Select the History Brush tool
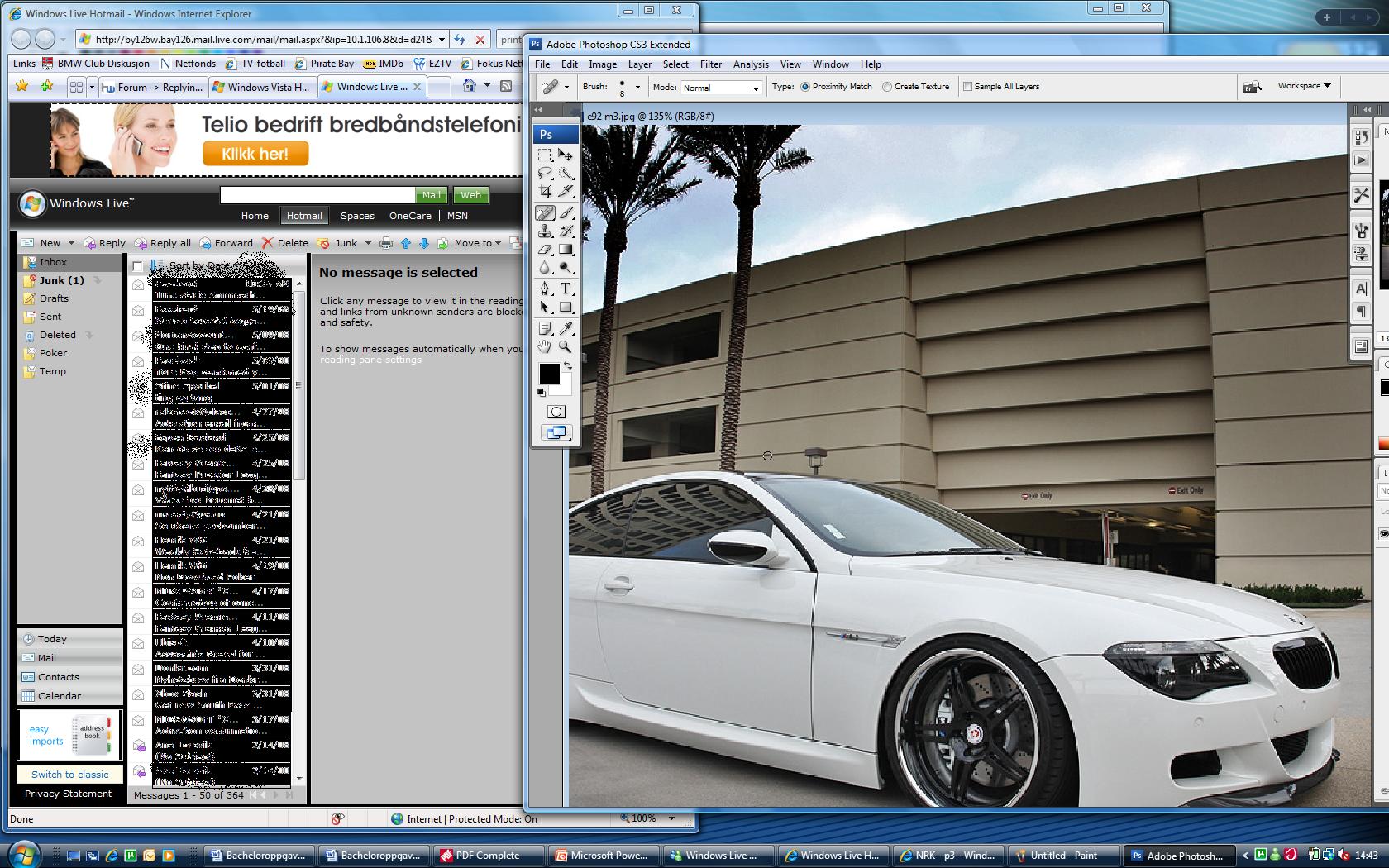The width and height of the screenshot is (1389, 868). (x=566, y=231)
